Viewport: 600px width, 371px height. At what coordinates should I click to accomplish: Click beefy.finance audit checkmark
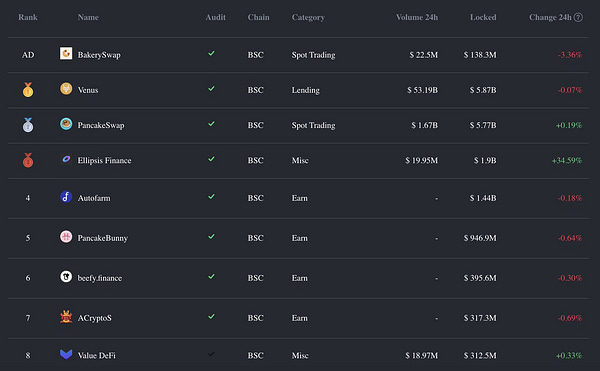coord(211,277)
